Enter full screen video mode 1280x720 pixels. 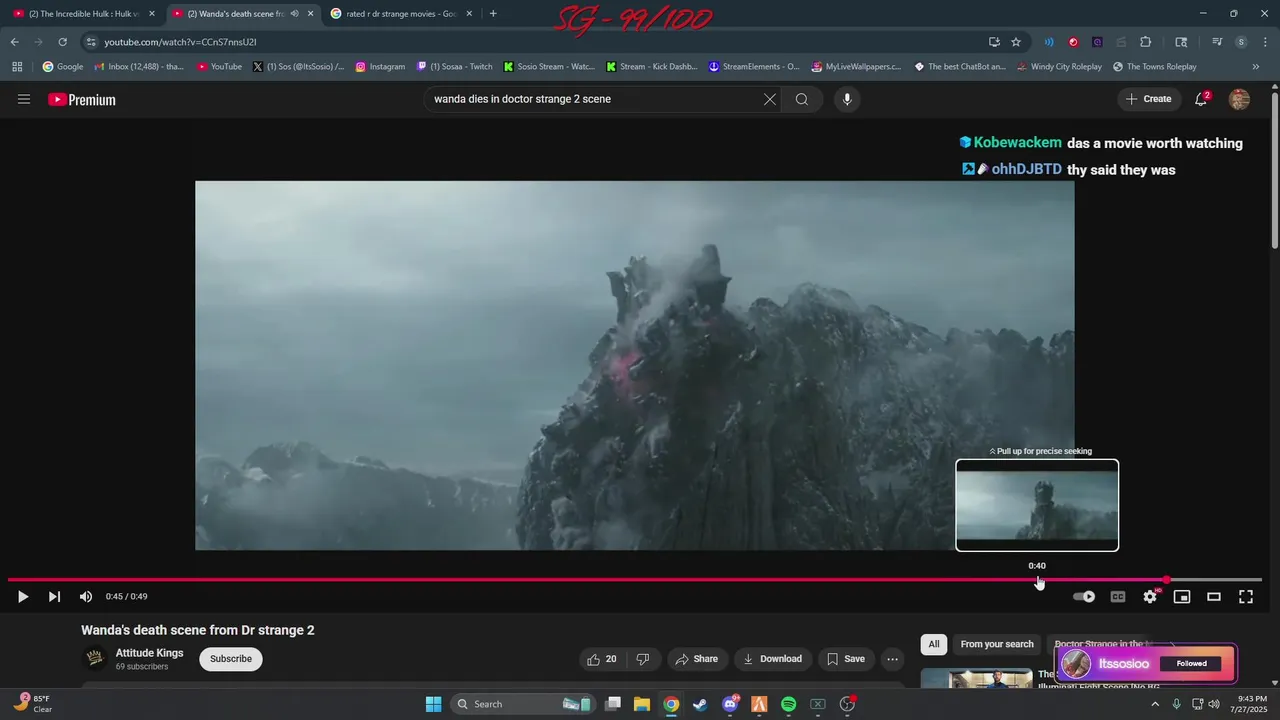pos(1246,597)
